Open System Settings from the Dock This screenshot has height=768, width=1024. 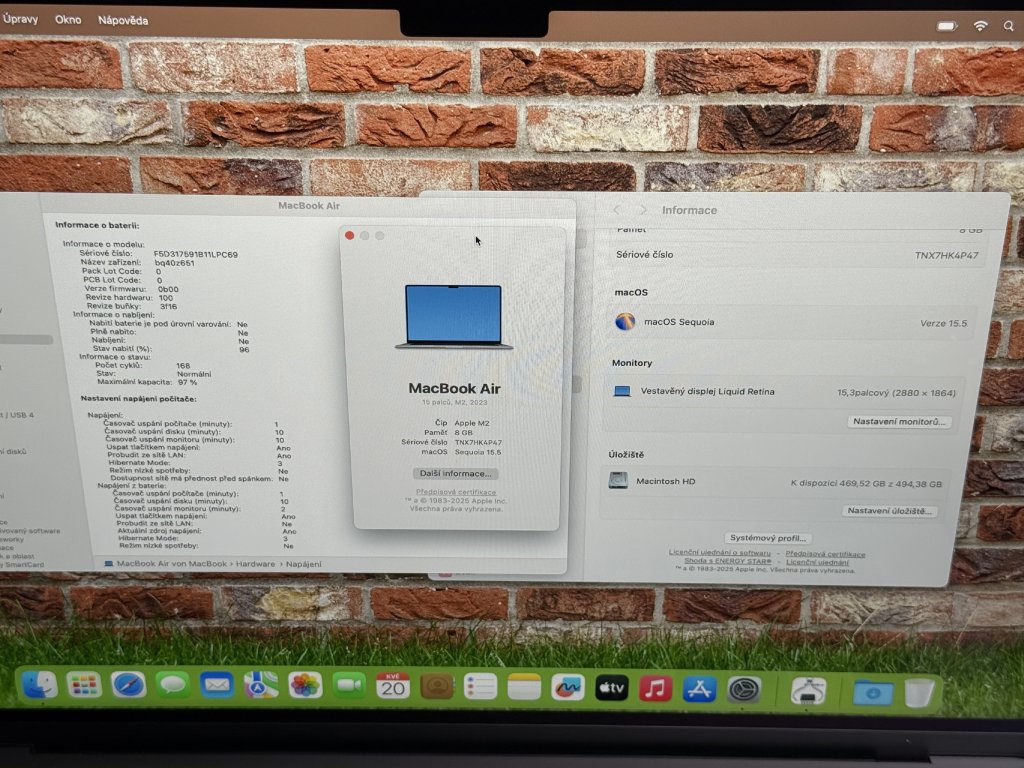744,690
